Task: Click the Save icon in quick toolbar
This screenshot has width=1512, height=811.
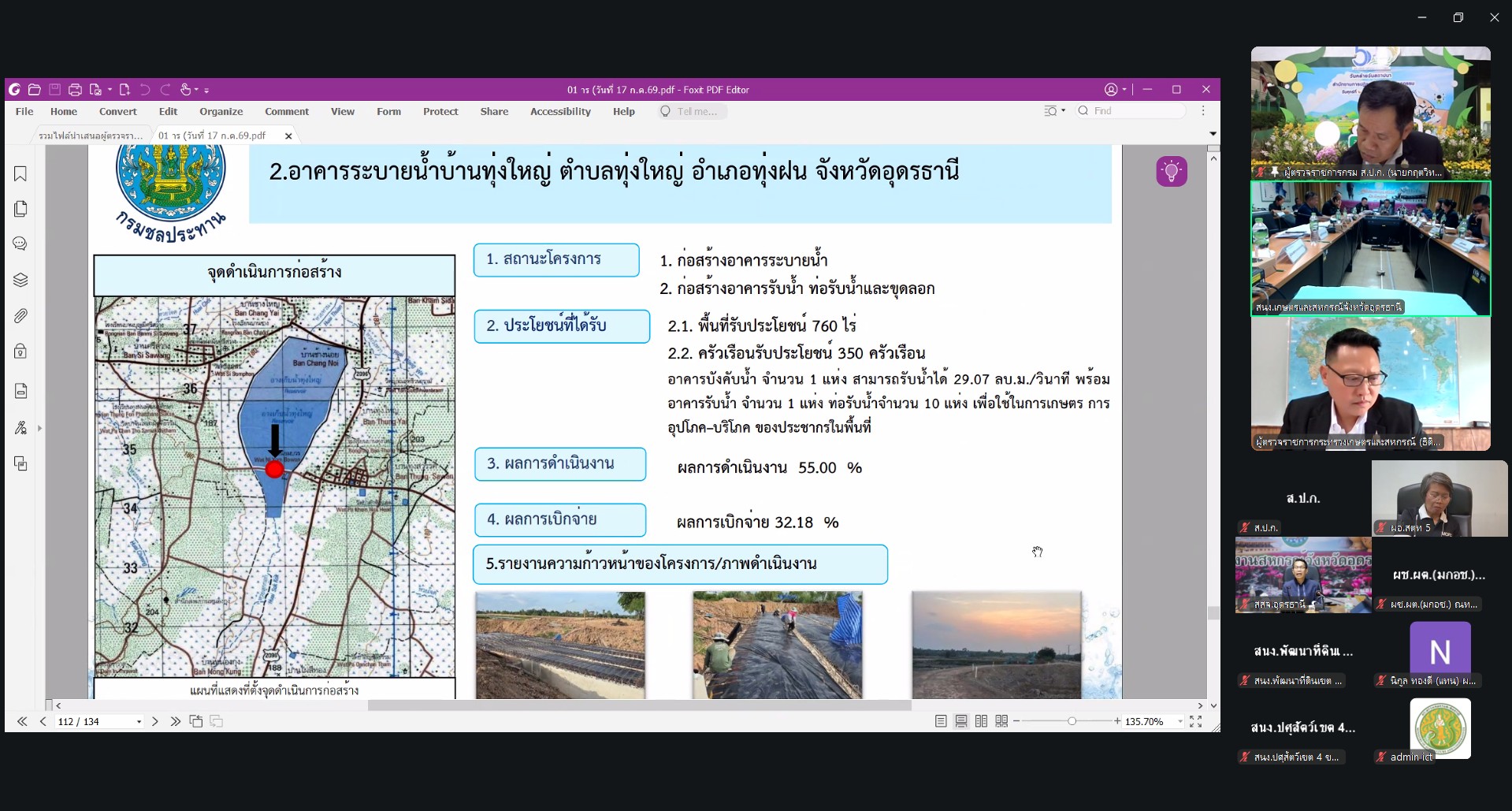Action: 54,90
